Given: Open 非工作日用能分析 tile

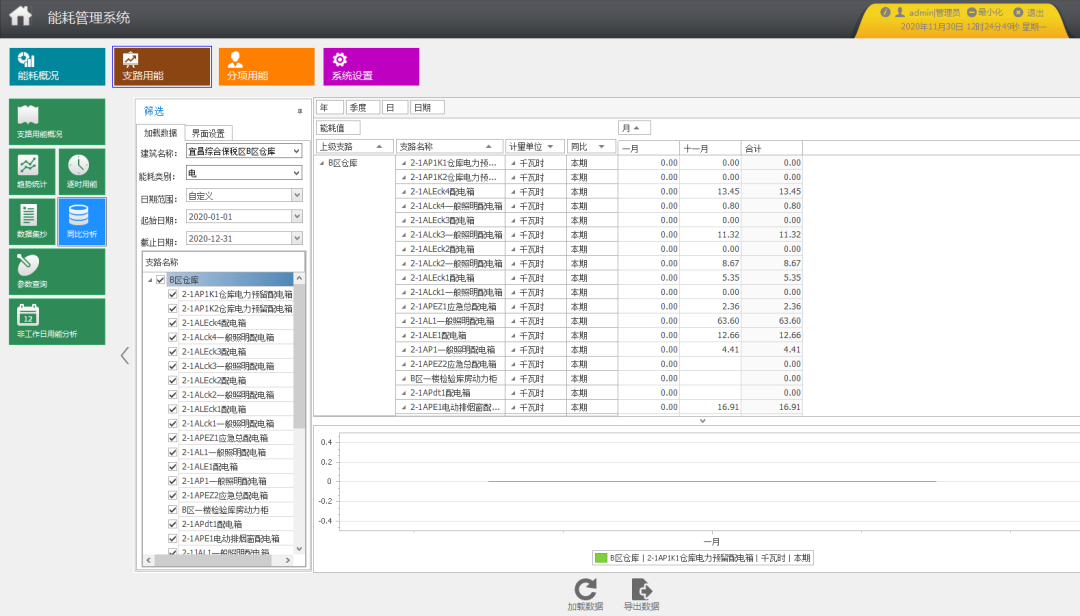Looking at the screenshot, I should tap(57, 321).
